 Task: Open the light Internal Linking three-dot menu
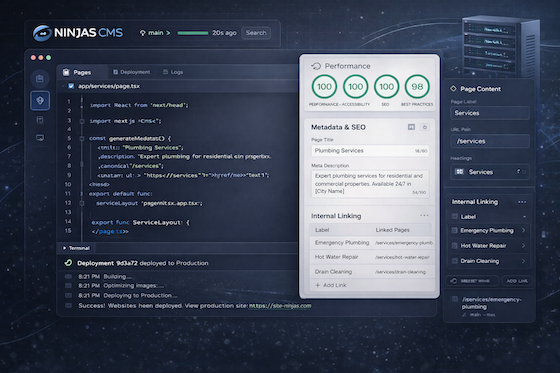[424, 215]
